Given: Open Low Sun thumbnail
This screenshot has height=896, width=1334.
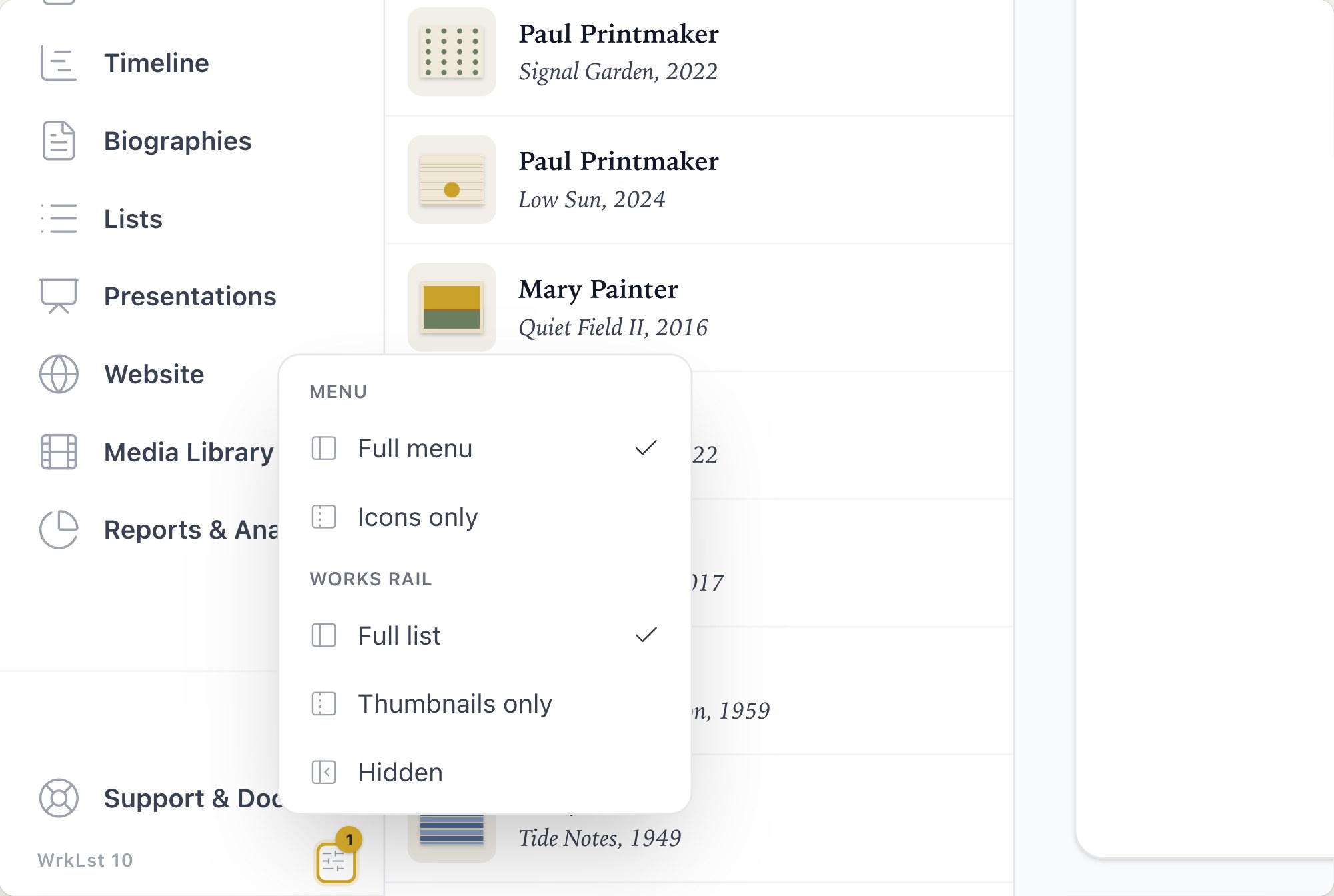Looking at the screenshot, I should click(452, 179).
